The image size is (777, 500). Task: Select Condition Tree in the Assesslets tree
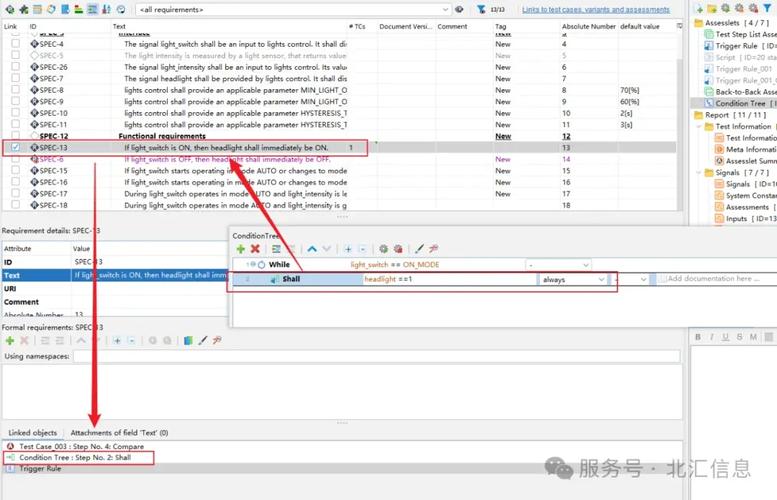tap(741, 103)
